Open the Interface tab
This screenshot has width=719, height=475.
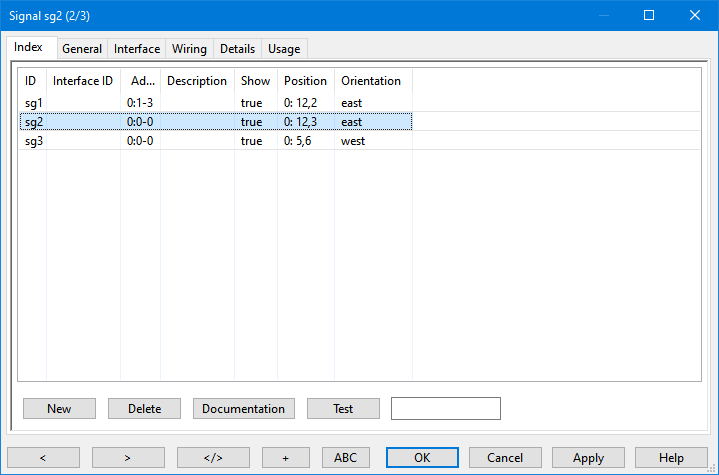pos(137,49)
